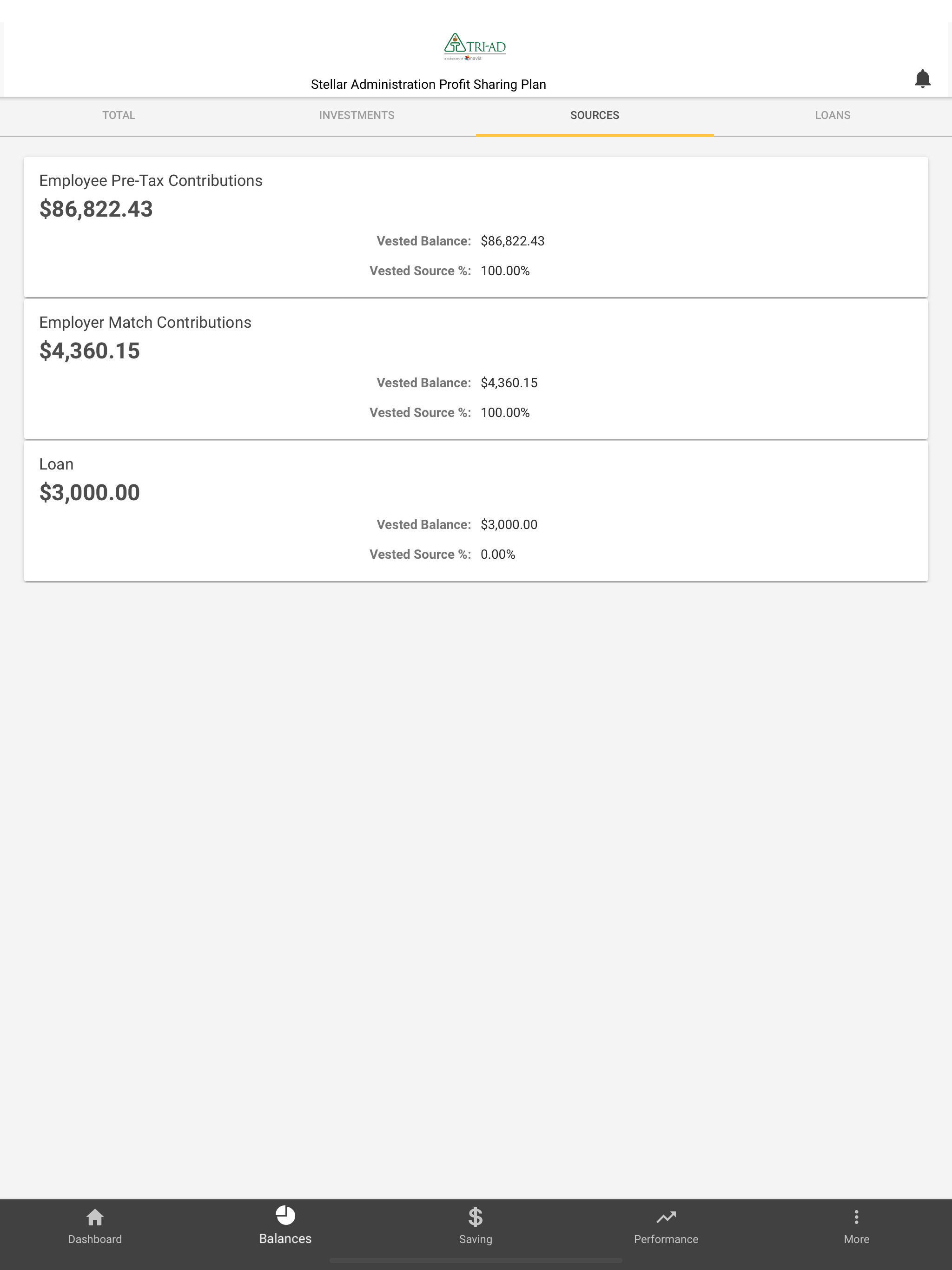Tap the Dashboard label in bottom bar
The width and height of the screenshot is (952, 1270).
[x=95, y=1239]
